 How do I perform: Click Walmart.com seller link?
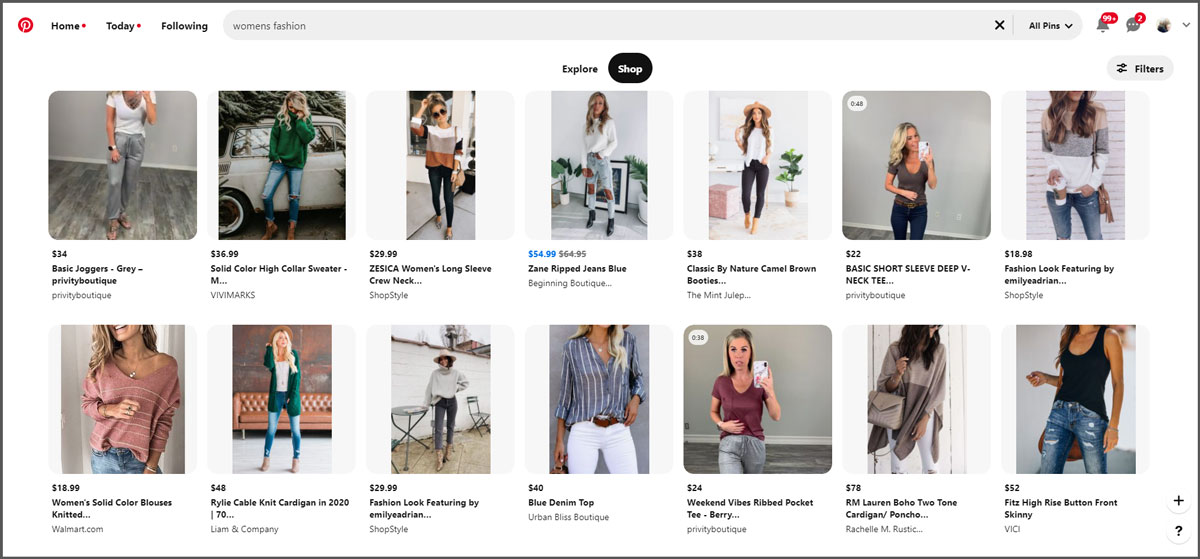click(x=77, y=530)
